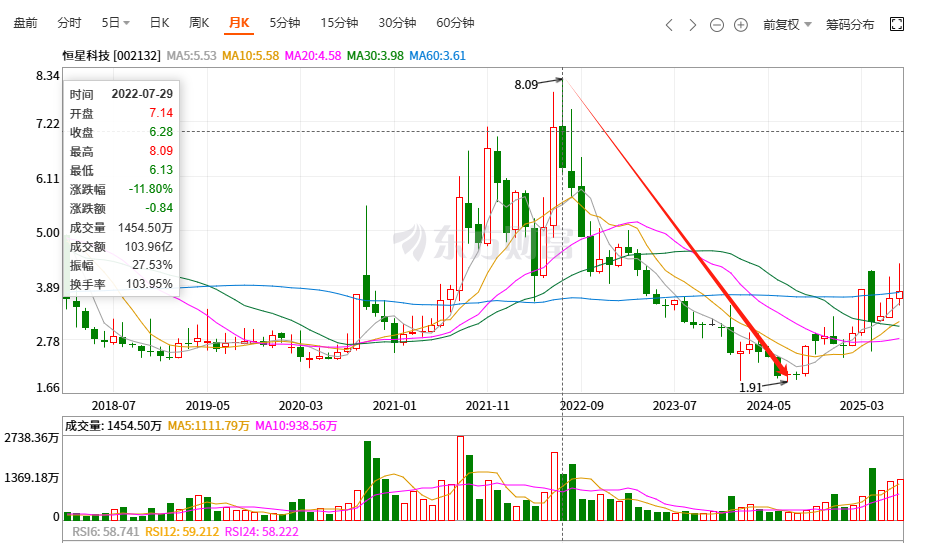The height and width of the screenshot is (543, 935).
Task: Click the RSI24: 58.222 indicator label
Action: tap(262, 532)
